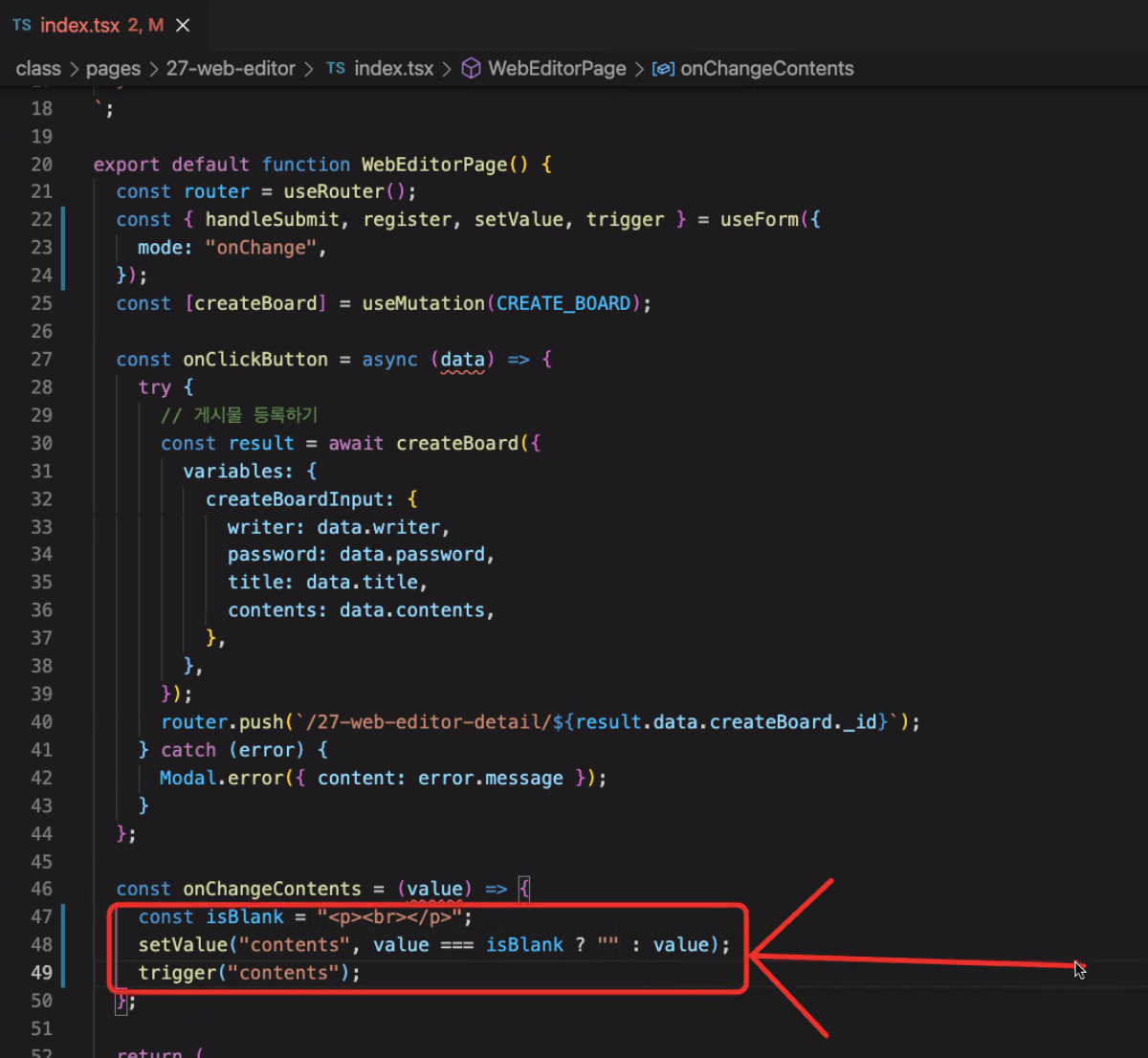Click line number 20 in gutter

(42, 165)
